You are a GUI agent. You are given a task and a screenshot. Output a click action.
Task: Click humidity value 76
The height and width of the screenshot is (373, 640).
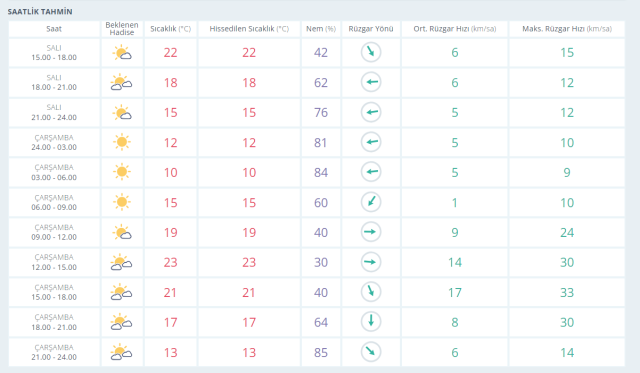click(x=321, y=113)
